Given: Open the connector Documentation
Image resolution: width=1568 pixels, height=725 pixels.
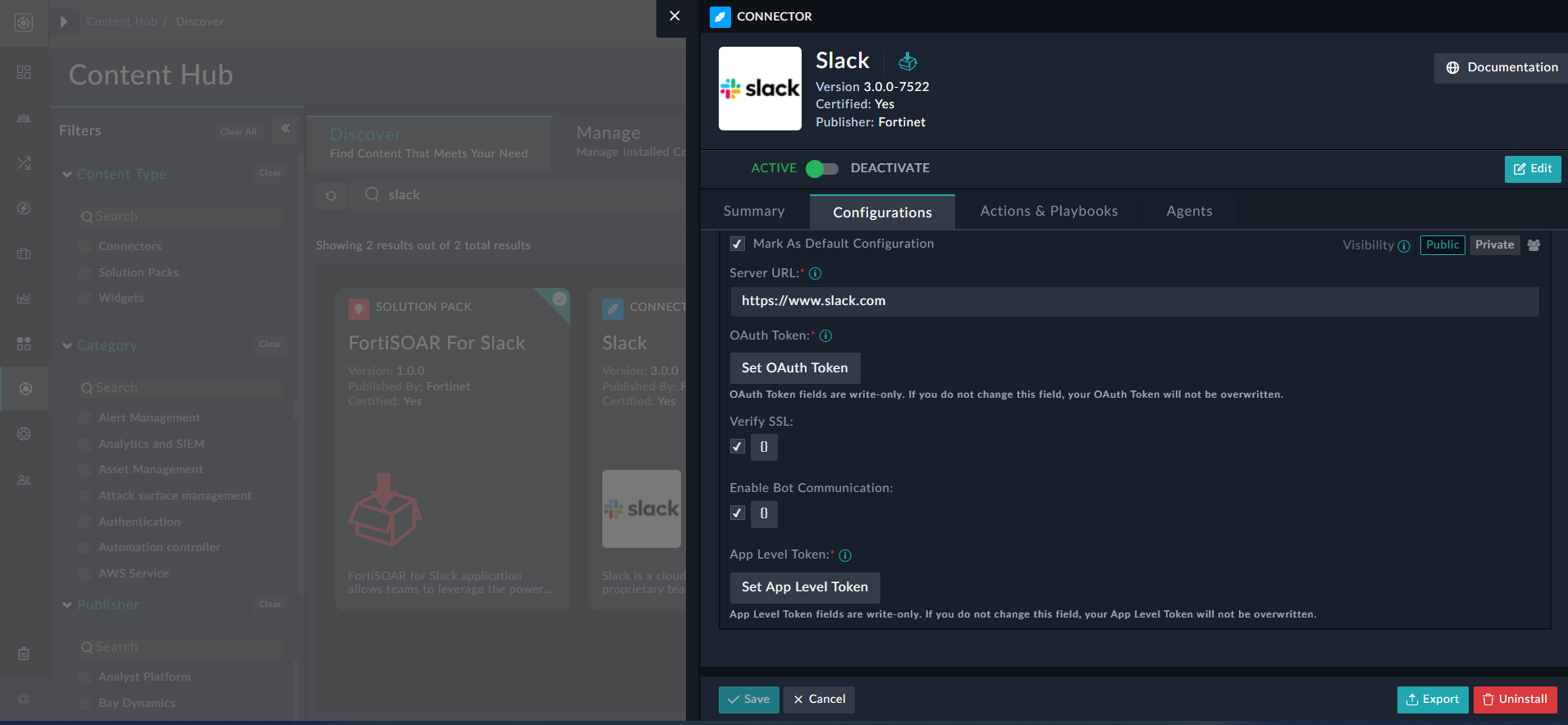Looking at the screenshot, I should point(1502,68).
